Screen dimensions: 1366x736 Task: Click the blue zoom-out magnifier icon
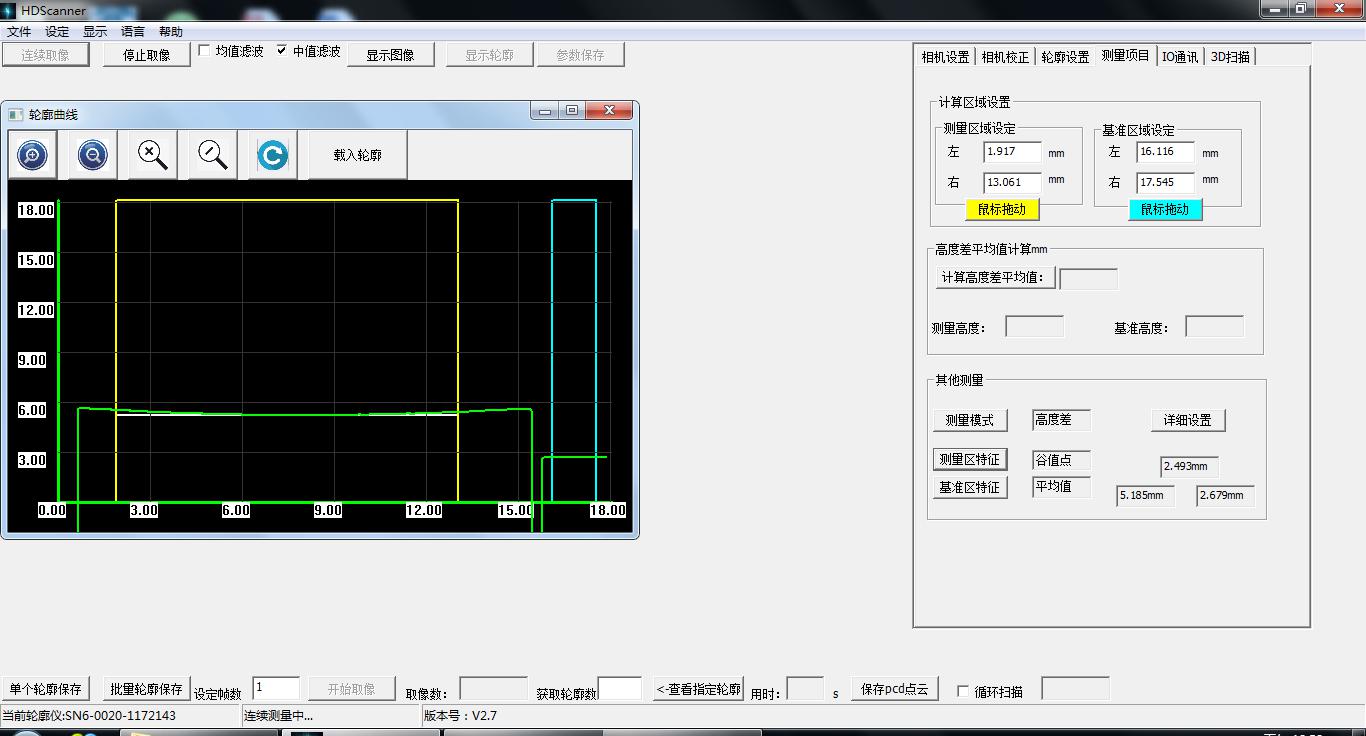92,155
